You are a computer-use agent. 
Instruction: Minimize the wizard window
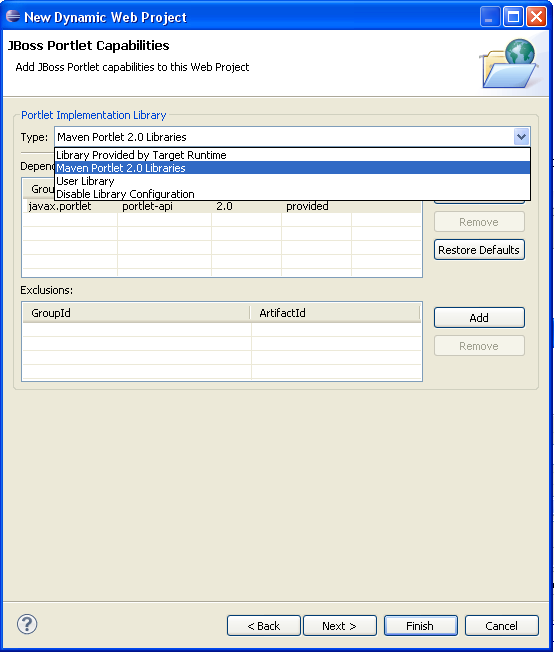[490, 17]
